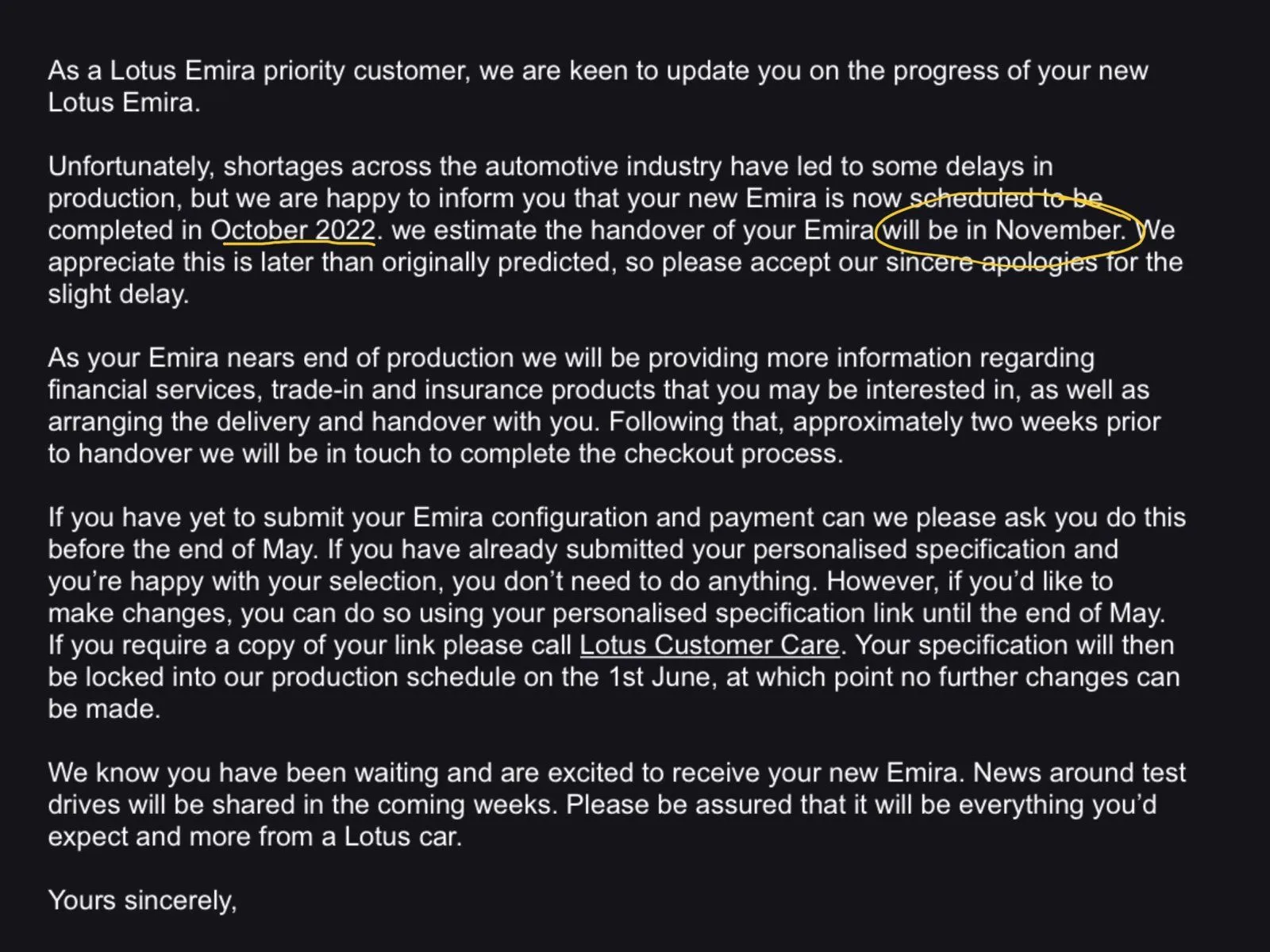Click the underlined "October 2022" date
The image size is (1270, 952).
293,230
